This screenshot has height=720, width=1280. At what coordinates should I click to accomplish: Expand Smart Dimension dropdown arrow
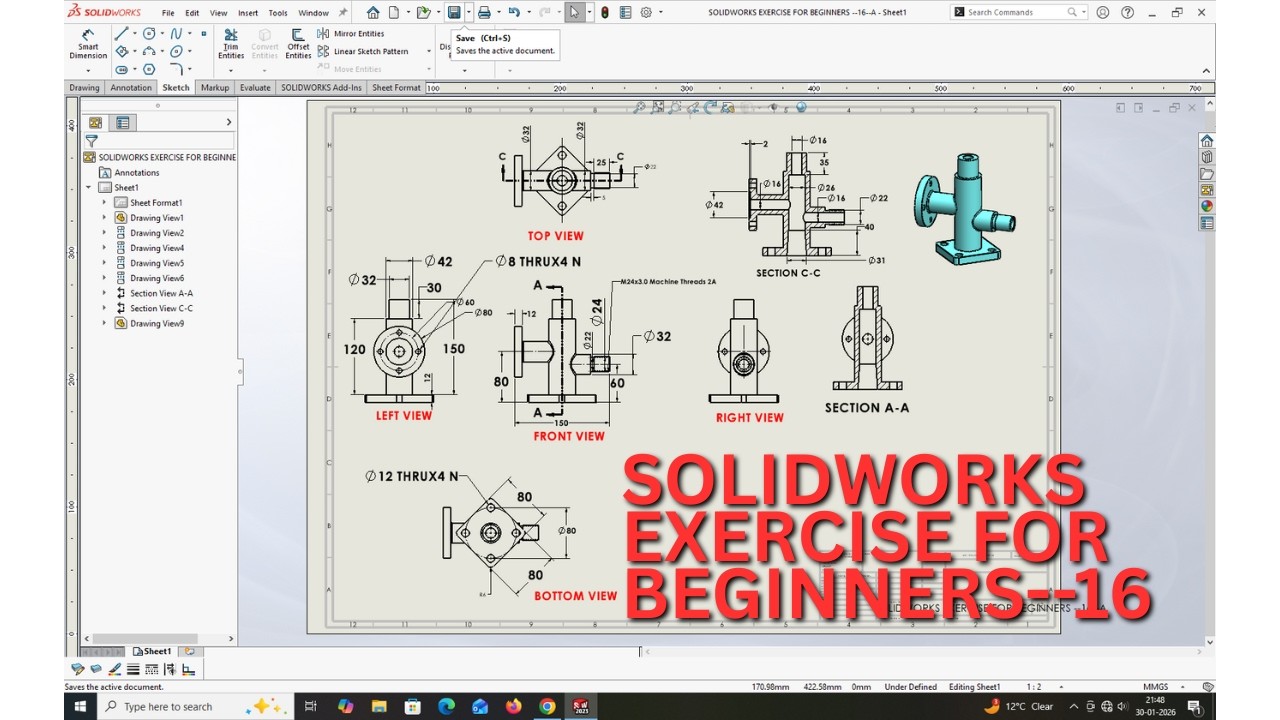(88, 70)
